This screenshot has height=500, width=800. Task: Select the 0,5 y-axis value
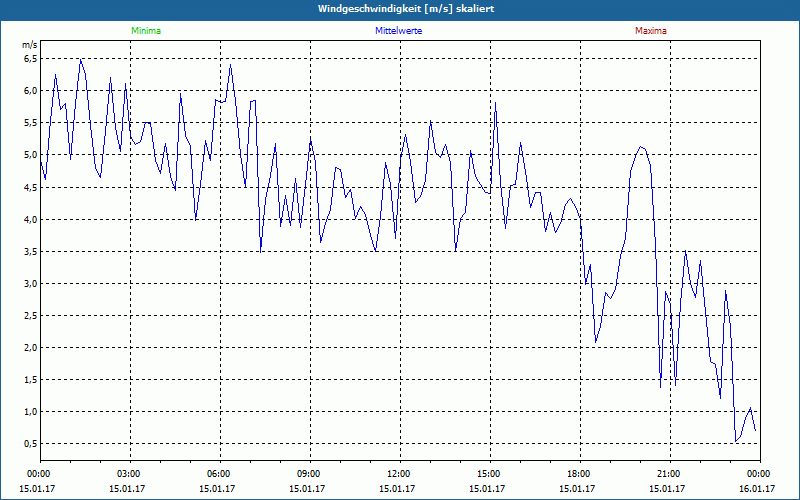[31, 444]
